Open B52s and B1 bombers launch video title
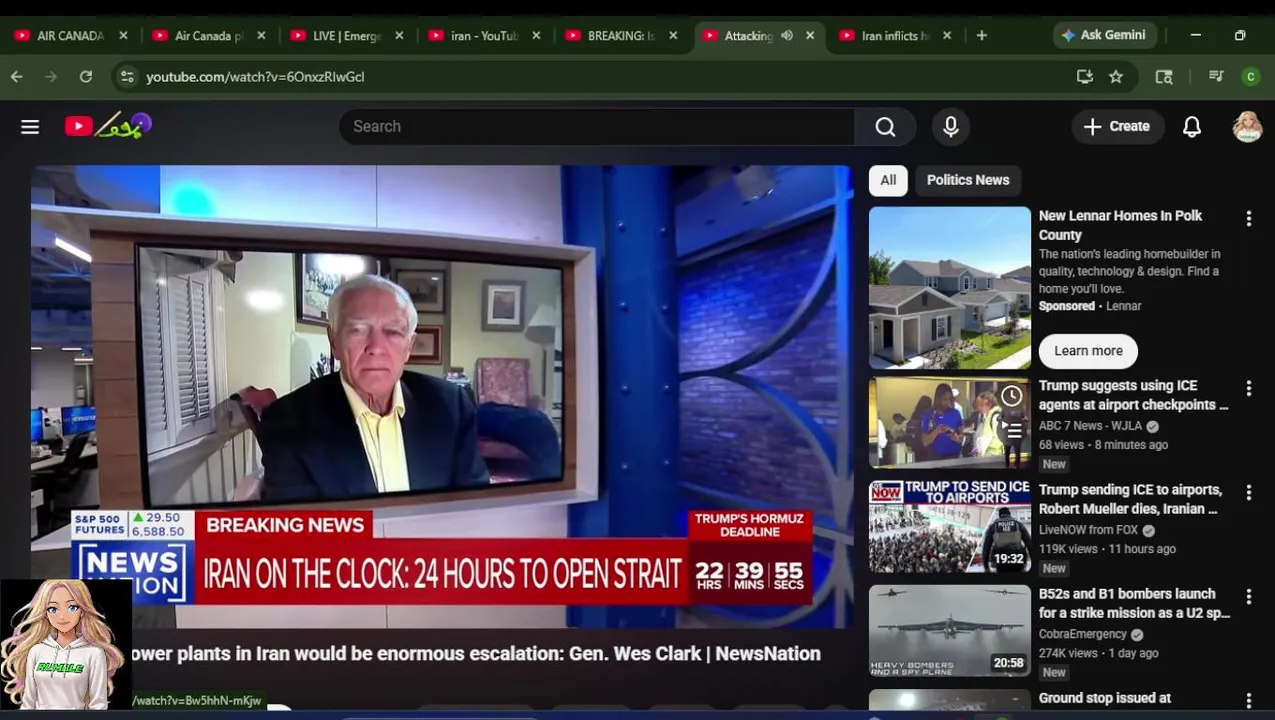The width and height of the screenshot is (1275, 720). coord(1134,603)
